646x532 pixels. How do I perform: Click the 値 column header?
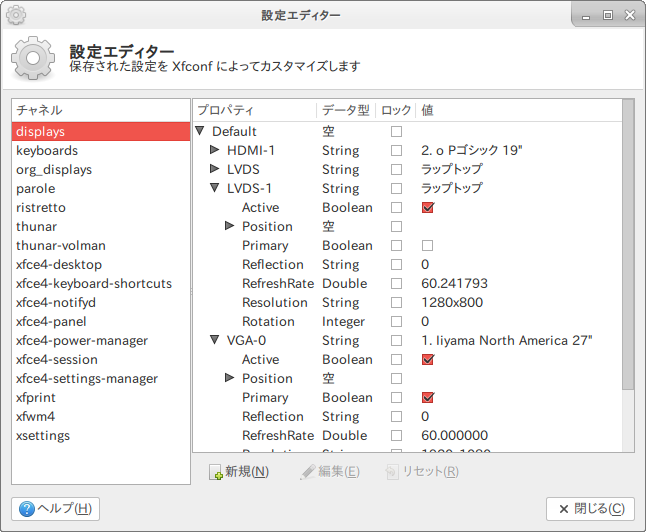(519, 110)
